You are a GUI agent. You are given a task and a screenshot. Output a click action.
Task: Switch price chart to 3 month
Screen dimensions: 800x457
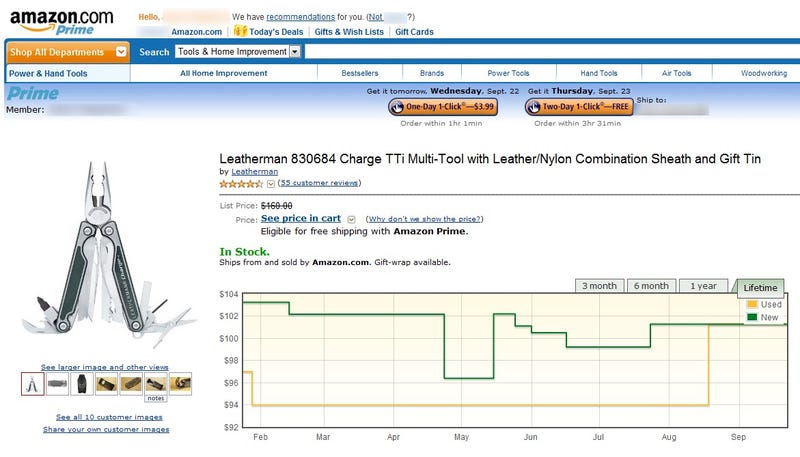(x=599, y=286)
